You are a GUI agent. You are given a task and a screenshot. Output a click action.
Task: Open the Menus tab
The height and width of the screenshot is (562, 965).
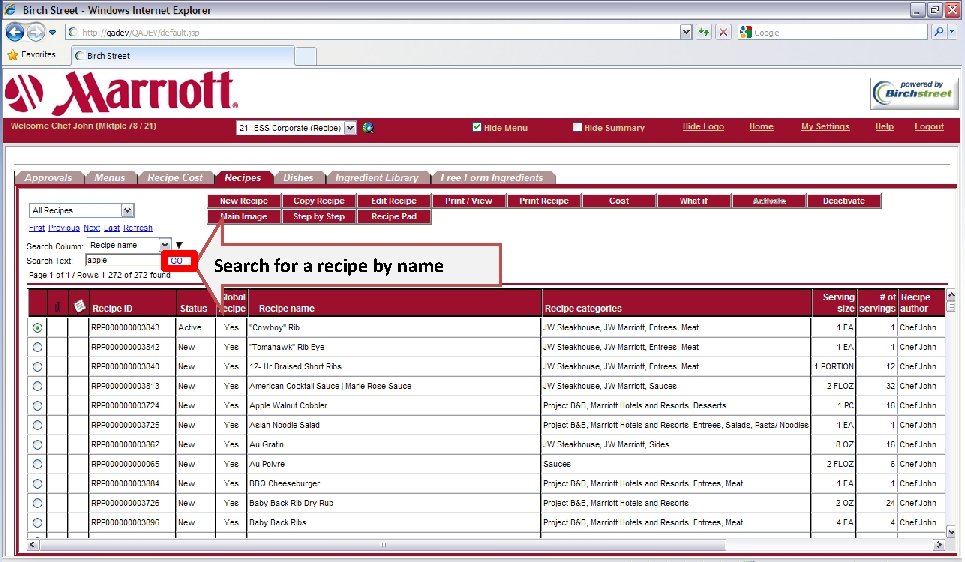(x=110, y=177)
